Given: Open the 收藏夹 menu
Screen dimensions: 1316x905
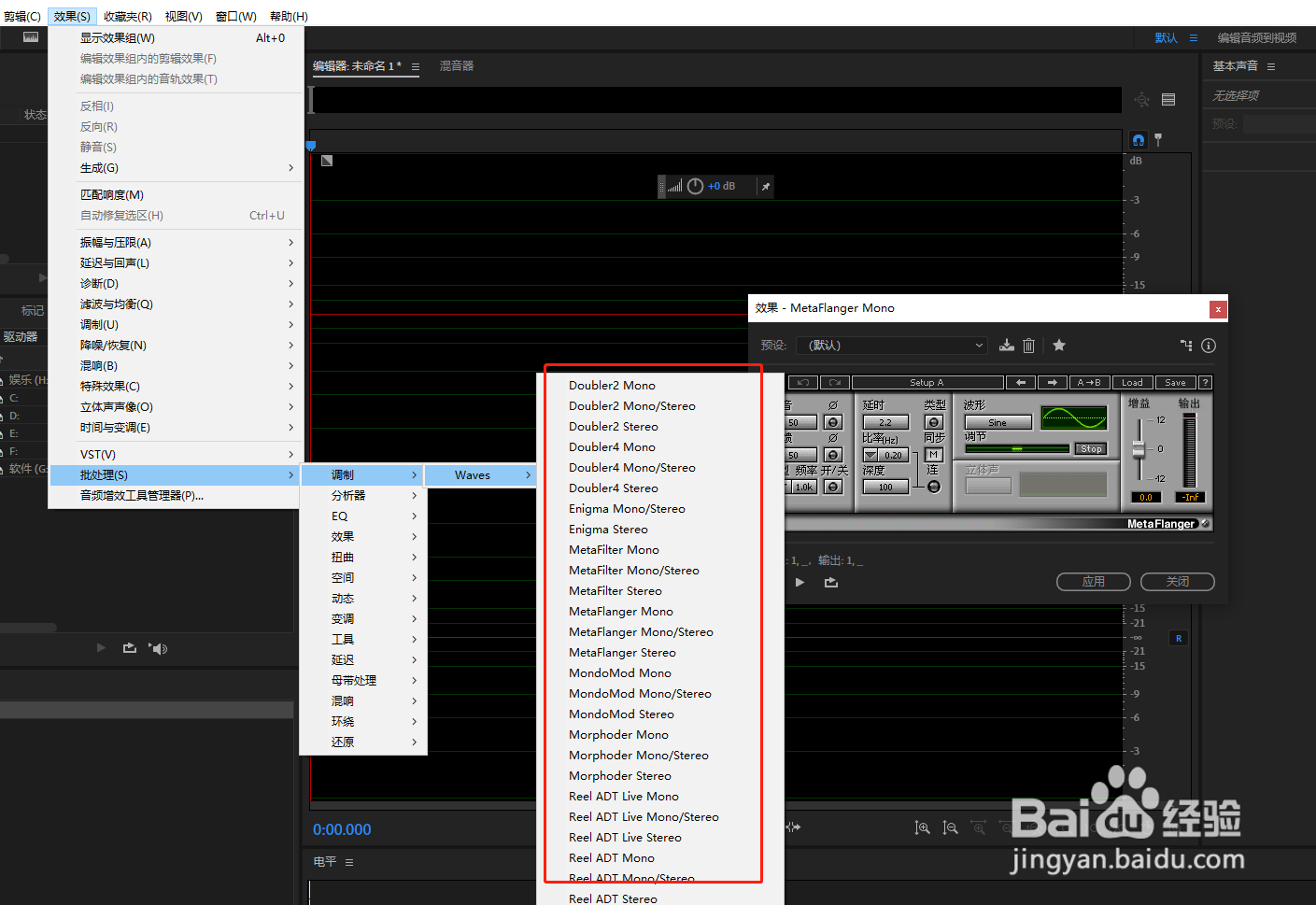Looking at the screenshot, I should click(x=128, y=17).
